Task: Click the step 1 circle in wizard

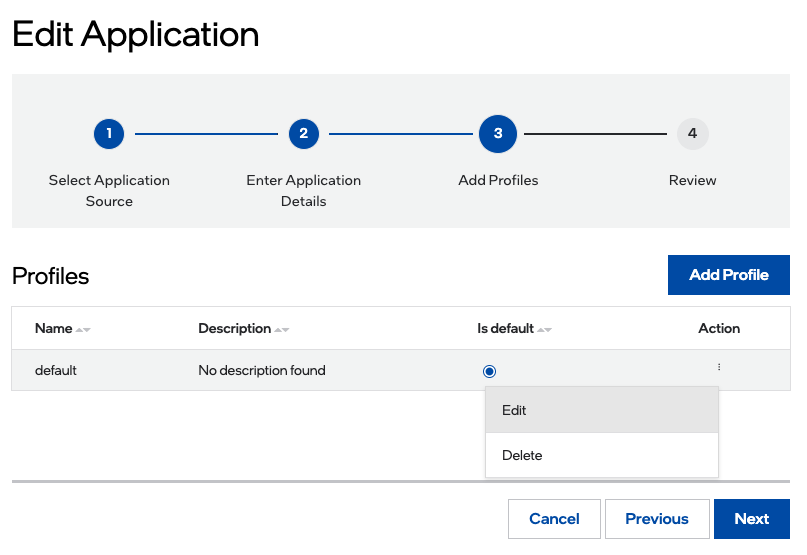Action: click(x=109, y=133)
